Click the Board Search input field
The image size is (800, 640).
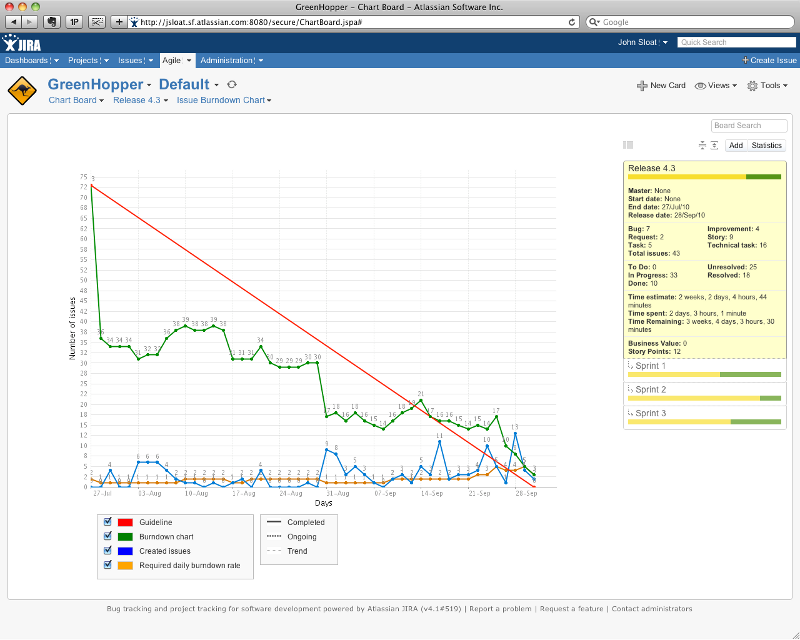coord(749,126)
